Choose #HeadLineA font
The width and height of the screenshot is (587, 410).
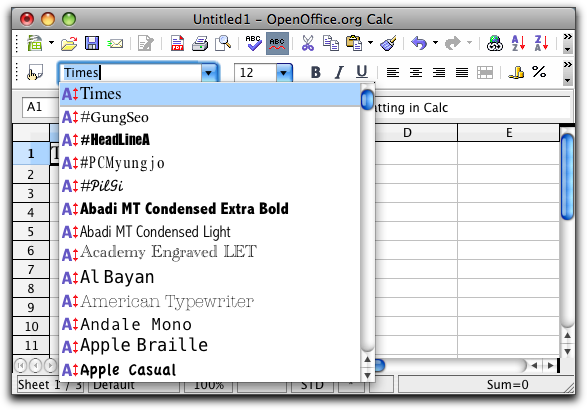[x=210, y=140]
